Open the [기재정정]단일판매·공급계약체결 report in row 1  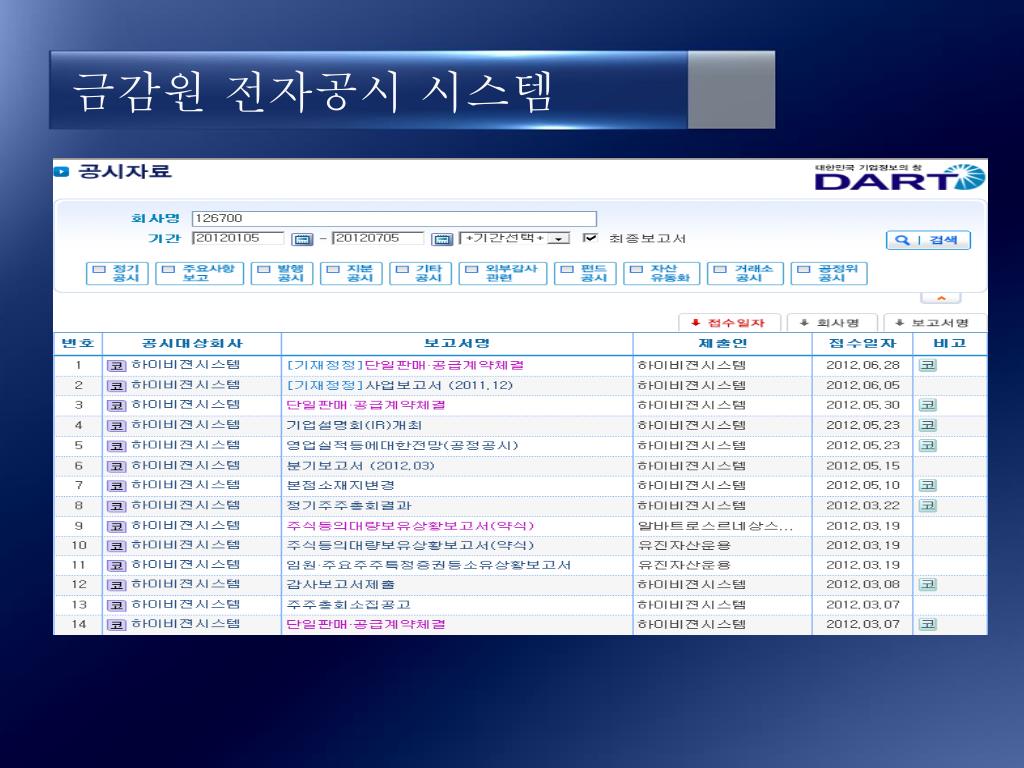pyautogui.click(x=405, y=365)
